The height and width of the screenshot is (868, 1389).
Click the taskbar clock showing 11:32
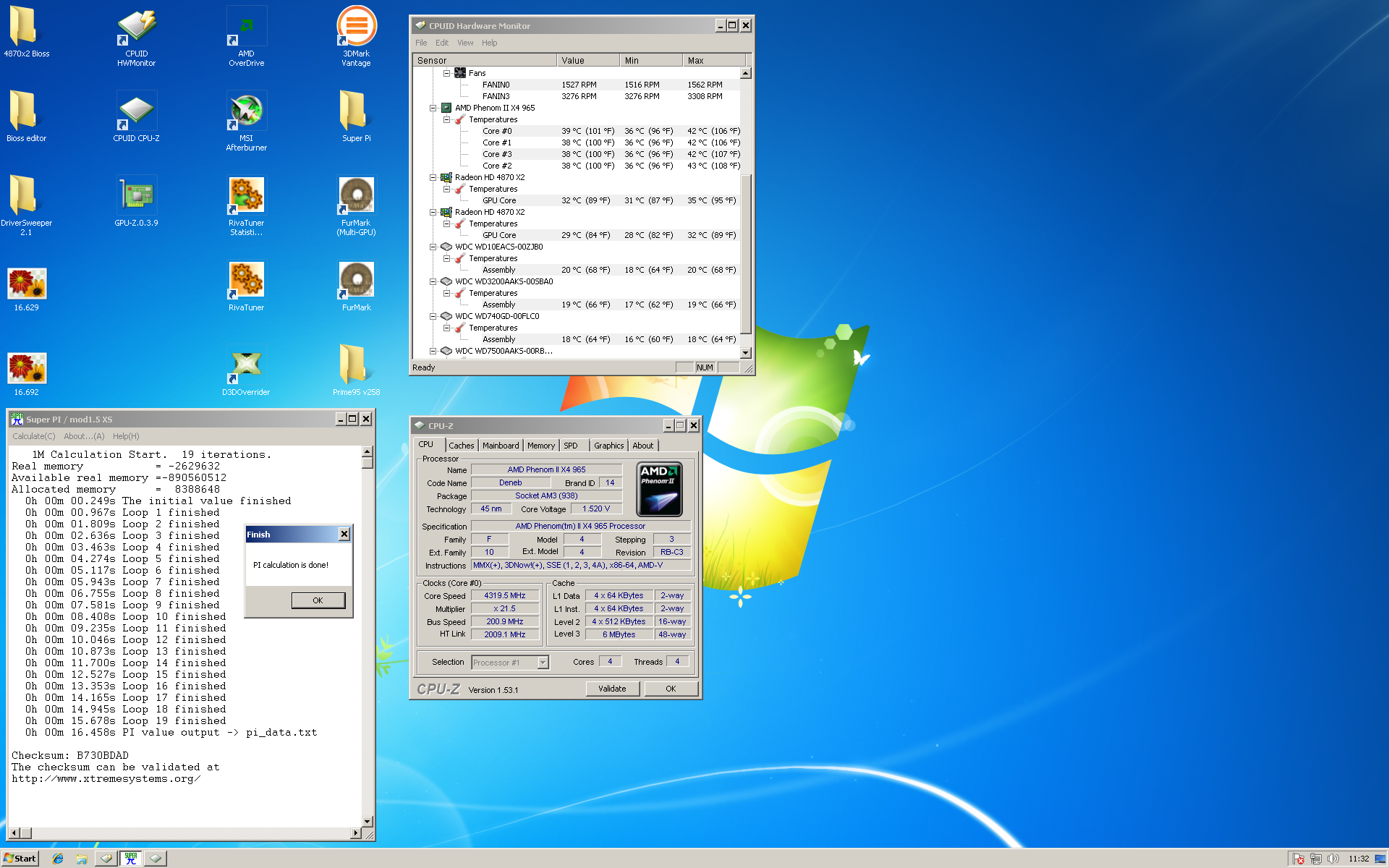click(1359, 859)
